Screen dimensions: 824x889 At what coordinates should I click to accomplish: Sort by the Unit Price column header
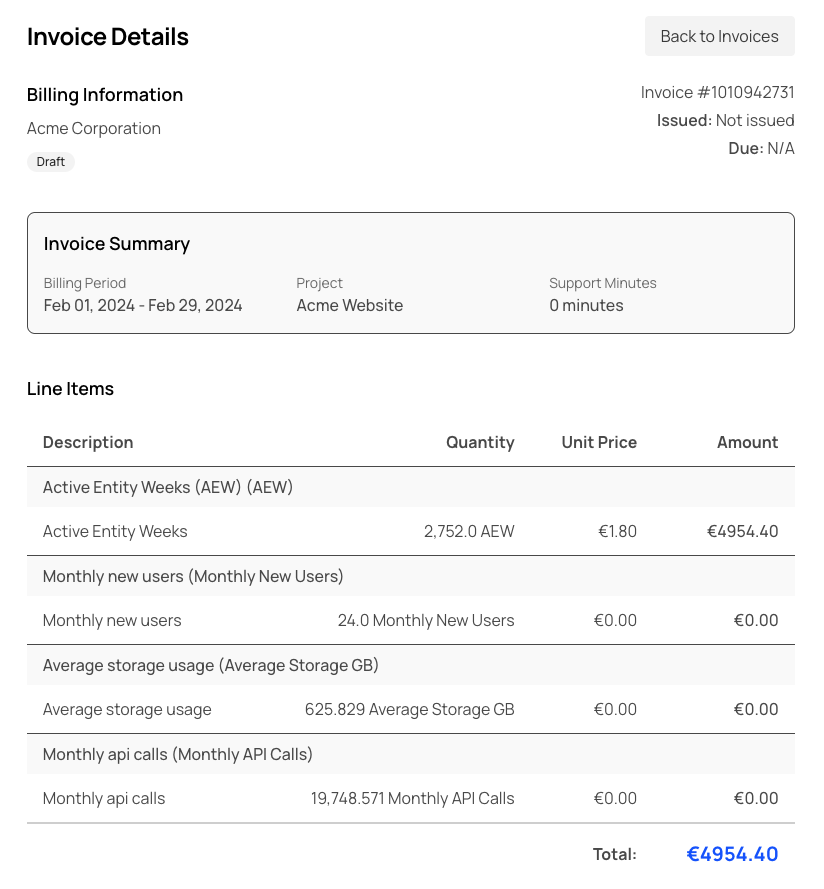tap(598, 442)
